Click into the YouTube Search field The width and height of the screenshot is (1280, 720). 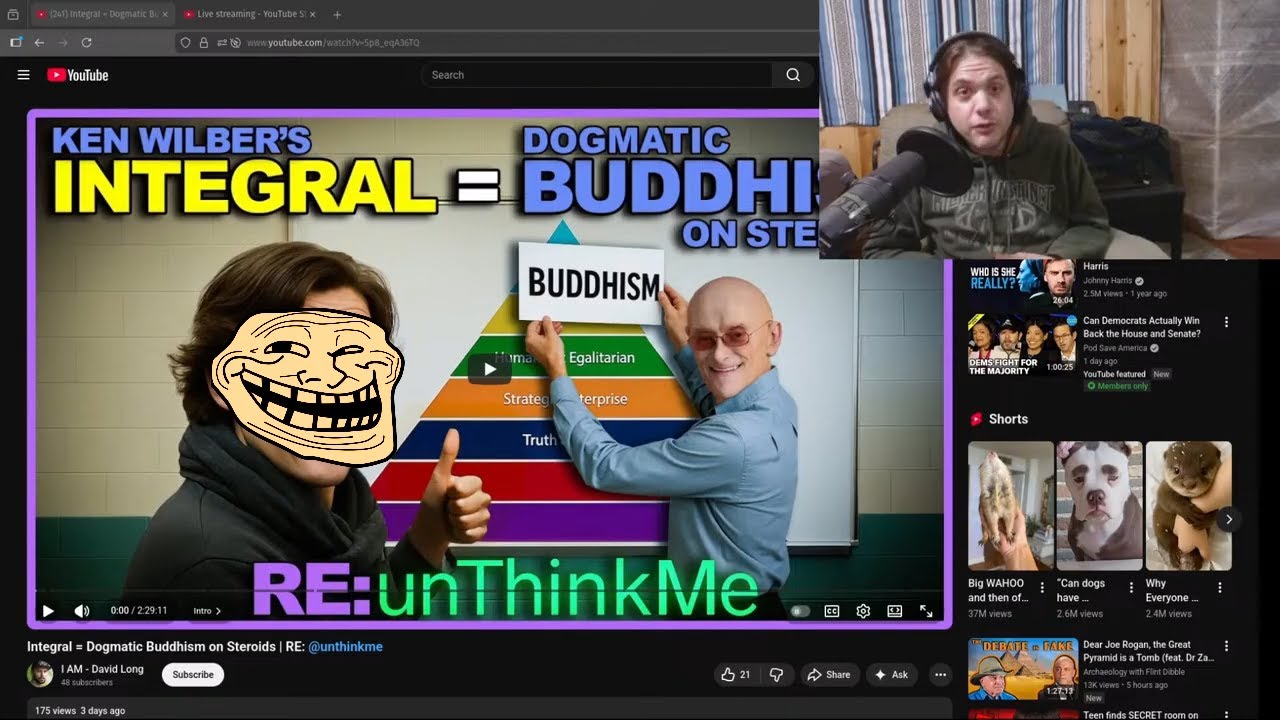(596, 75)
